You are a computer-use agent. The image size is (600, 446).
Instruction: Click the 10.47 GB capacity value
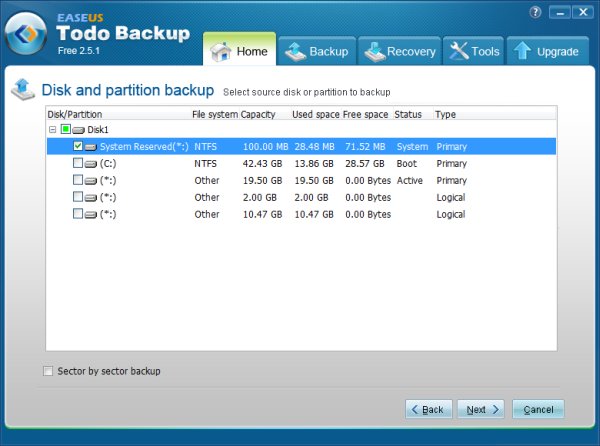coord(262,214)
